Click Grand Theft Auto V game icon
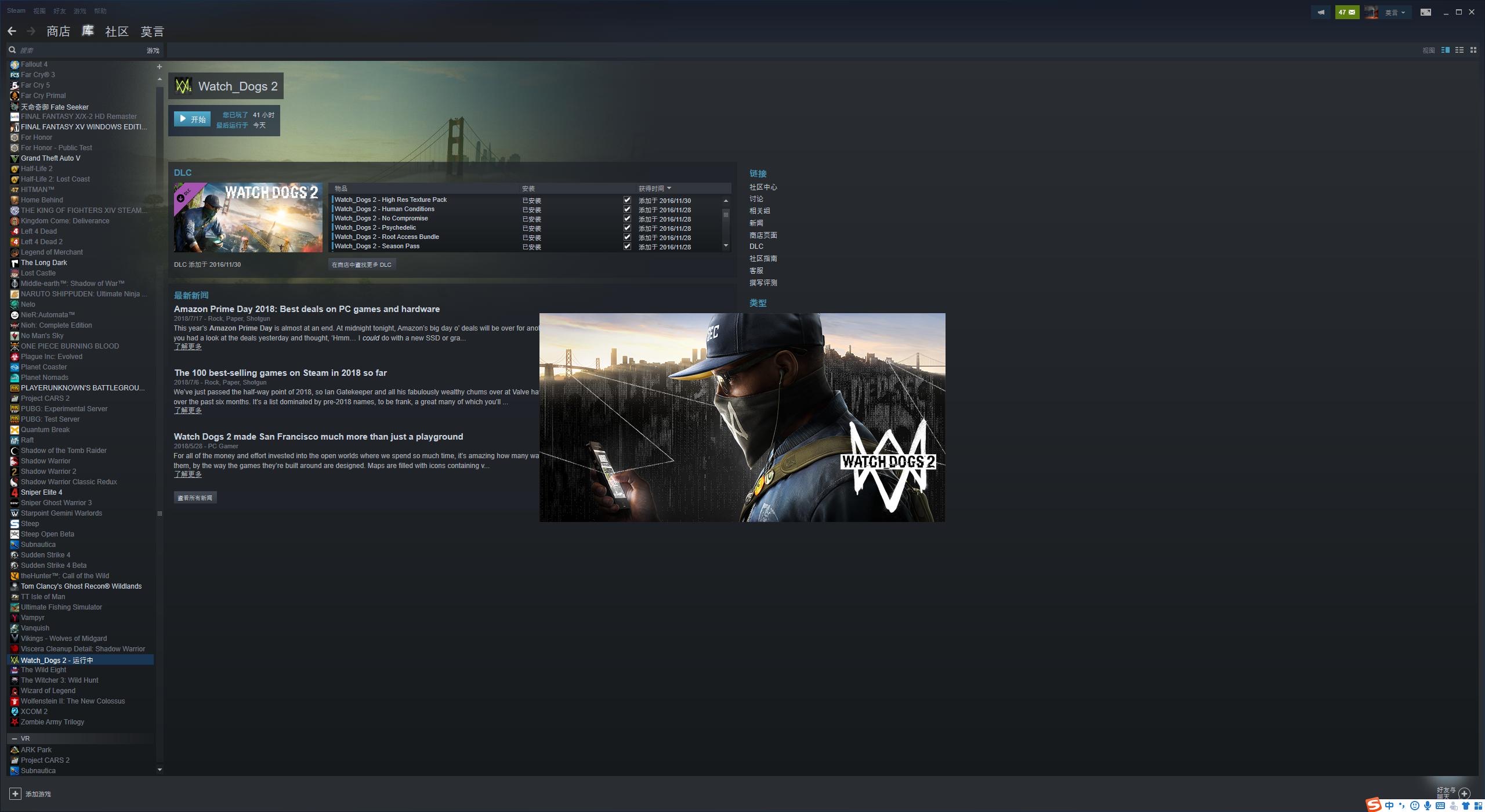Image resolution: width=1485 pixels, height=812 pixels. pos(15,158)
